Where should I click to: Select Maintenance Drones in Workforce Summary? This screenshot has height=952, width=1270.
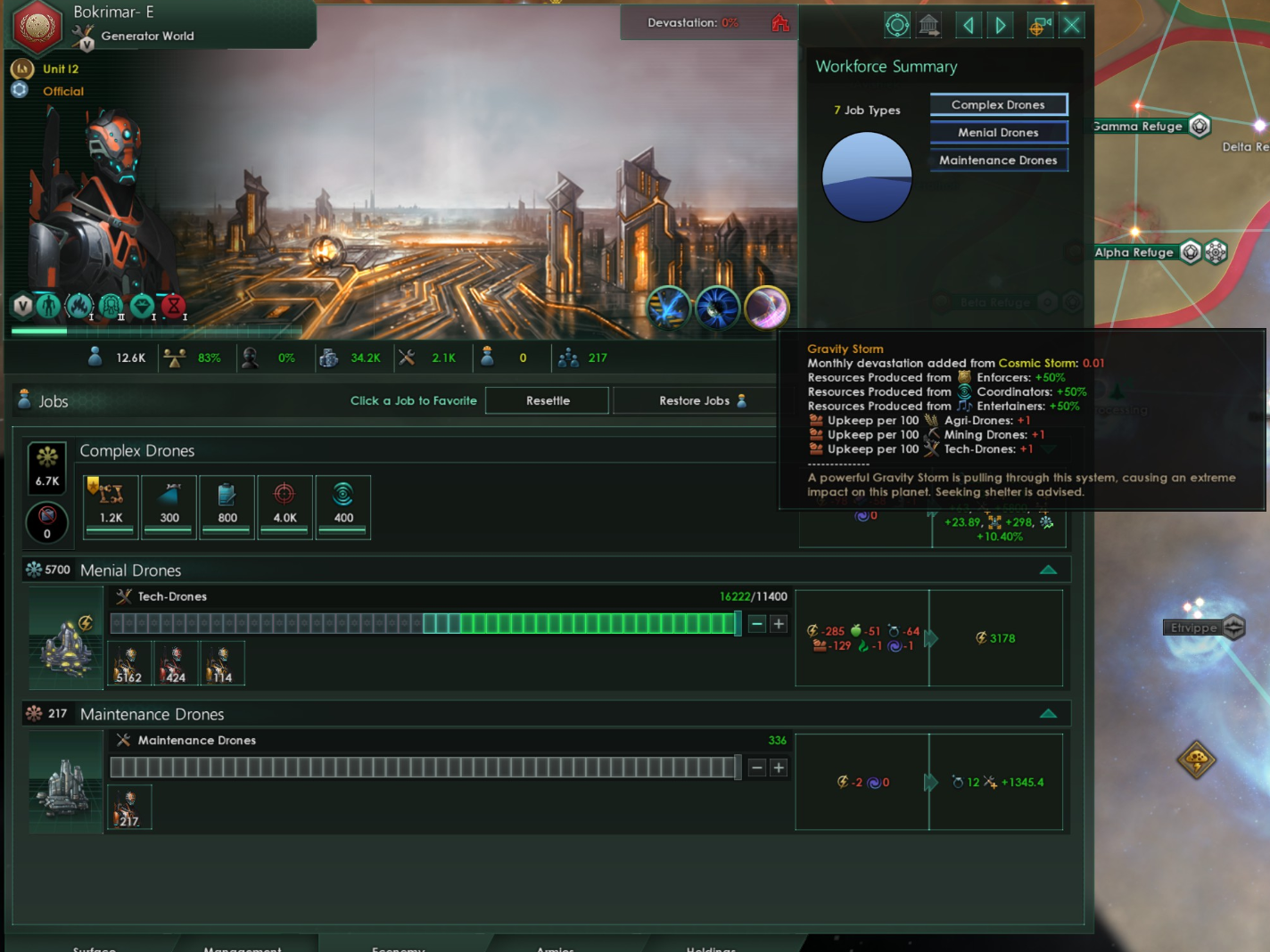(998, 160)
